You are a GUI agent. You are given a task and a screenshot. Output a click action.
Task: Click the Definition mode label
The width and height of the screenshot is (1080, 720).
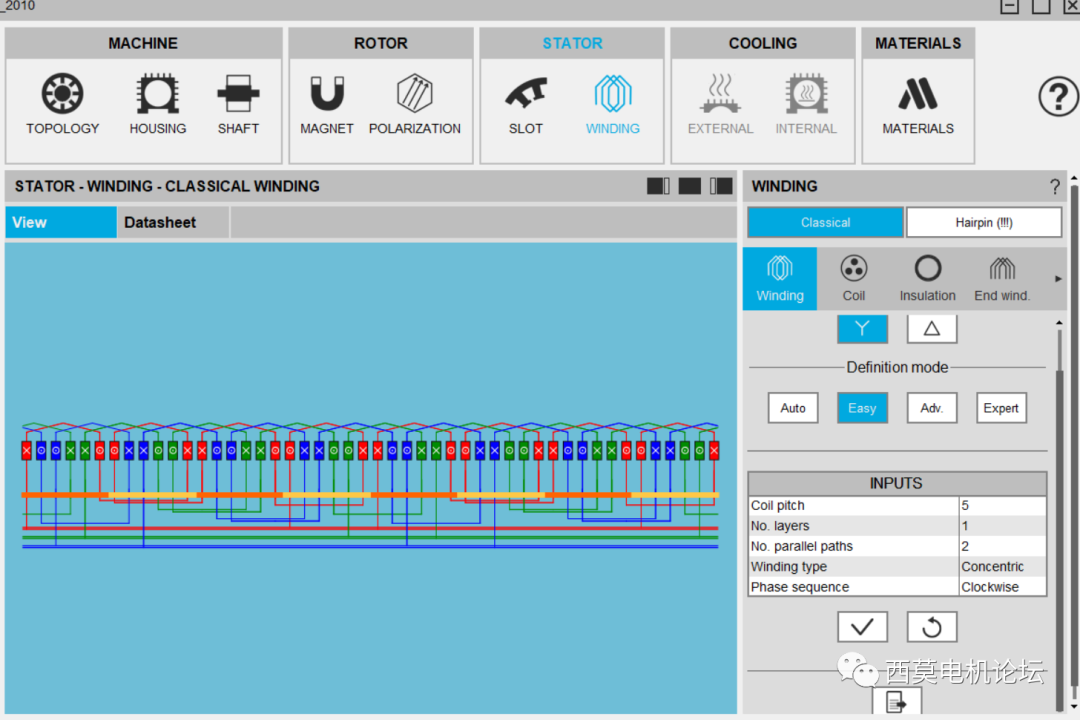coord(897,367)
